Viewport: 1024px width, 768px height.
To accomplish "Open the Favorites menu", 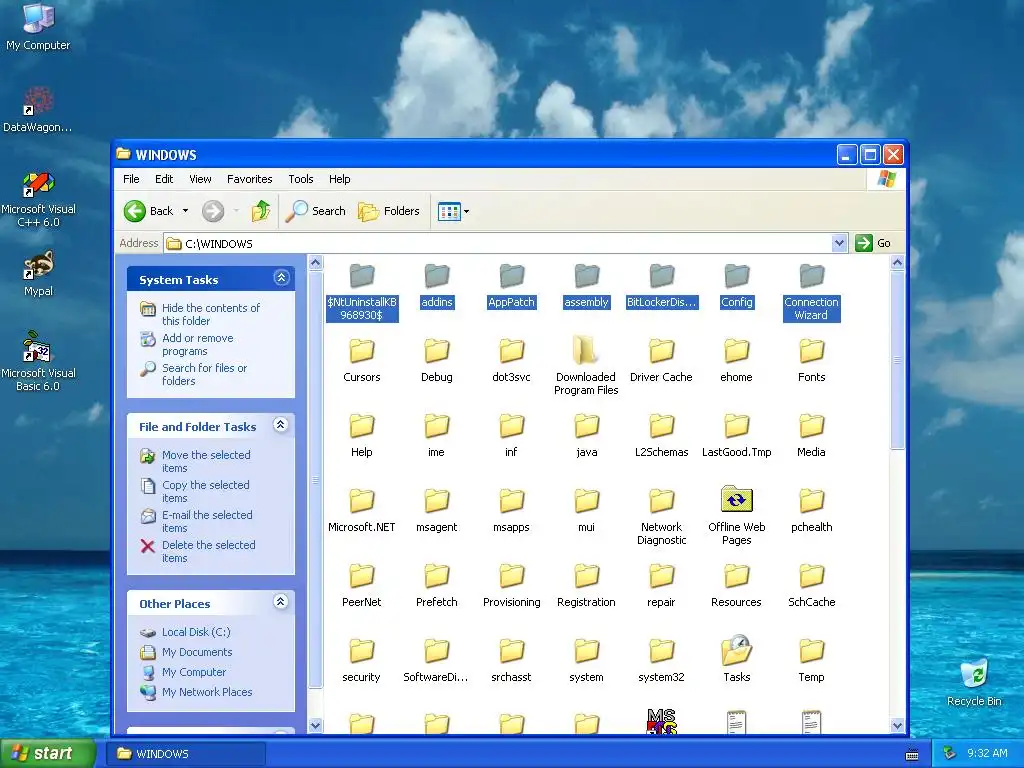I will 249,179.
